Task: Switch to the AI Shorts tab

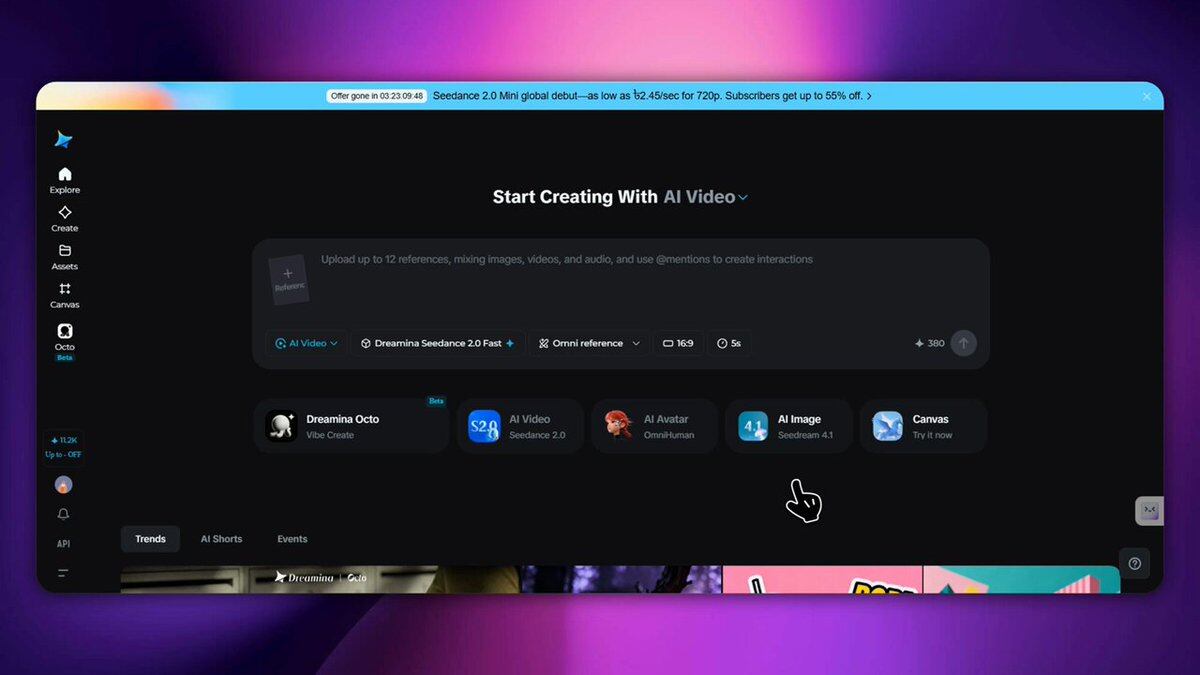Action: (221, 539)
